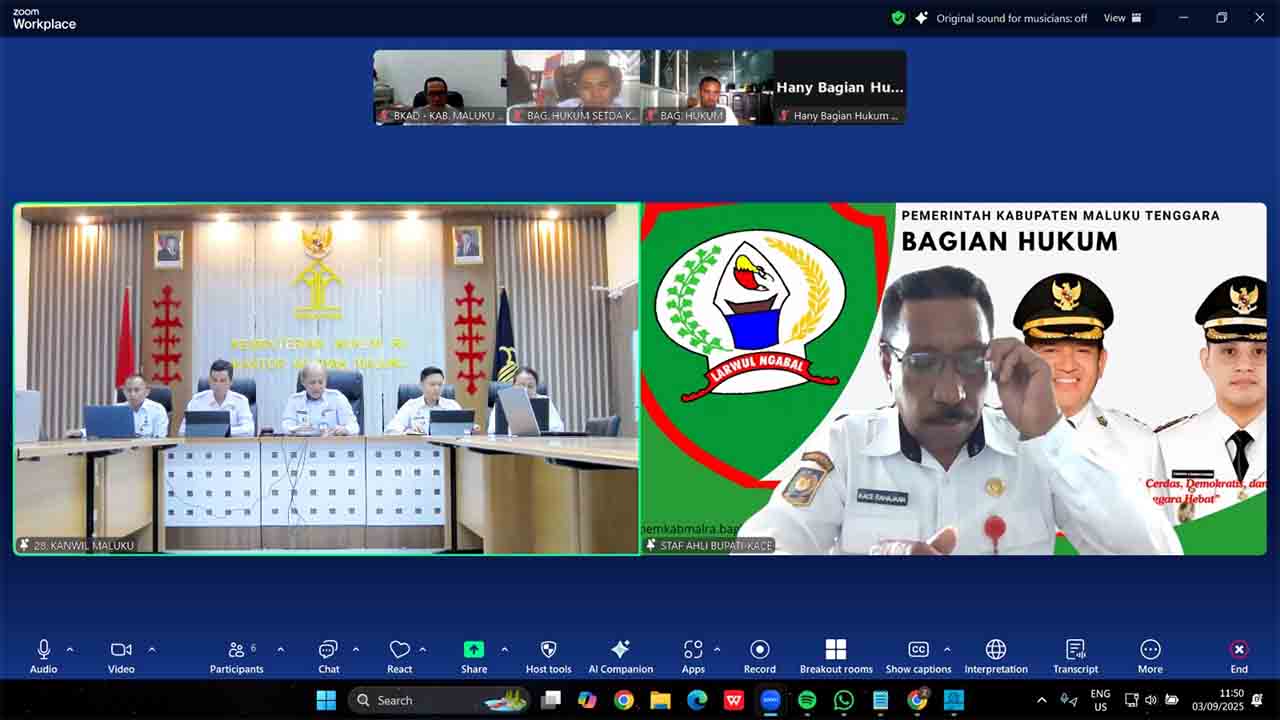1280x720 pixels.
Task: Expand audio options arrow next to Audio
Action: (x=70, y=649)
